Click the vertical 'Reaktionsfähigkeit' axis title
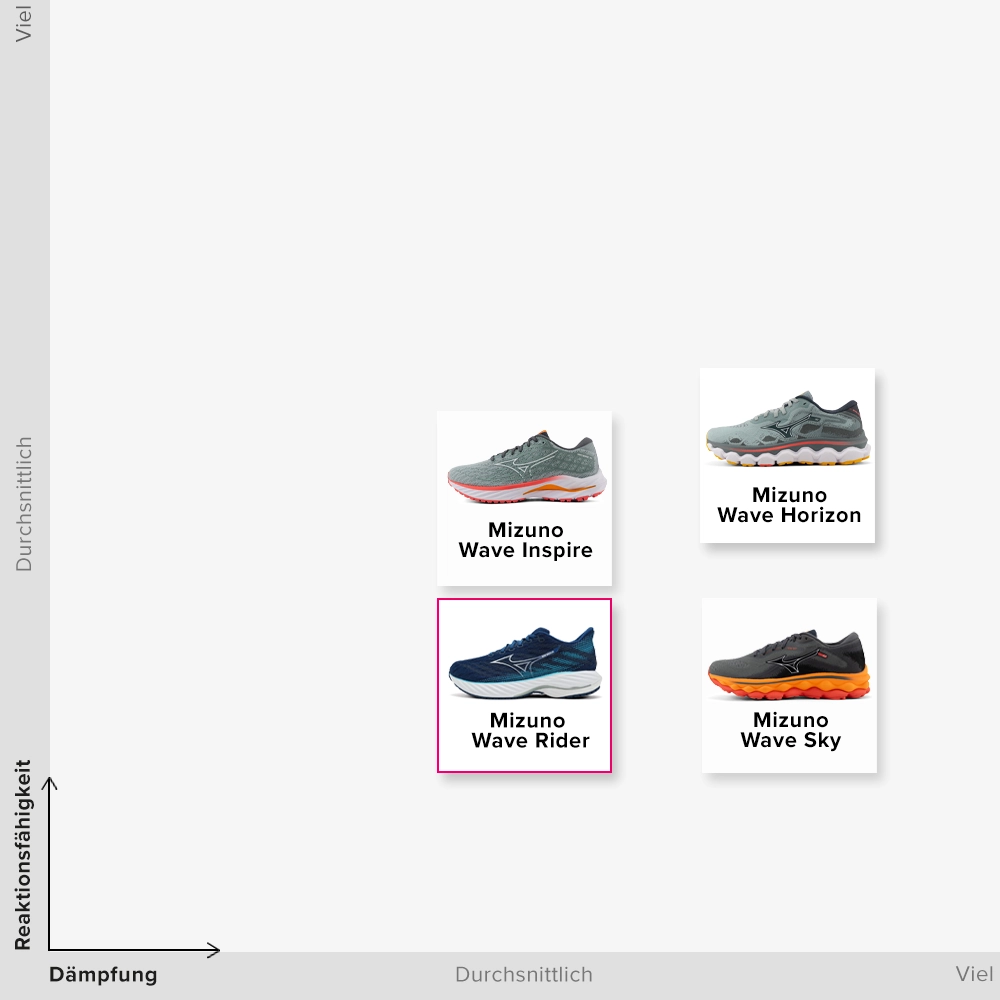This screenshot has width=1000, height=1000. click(23, 855)
